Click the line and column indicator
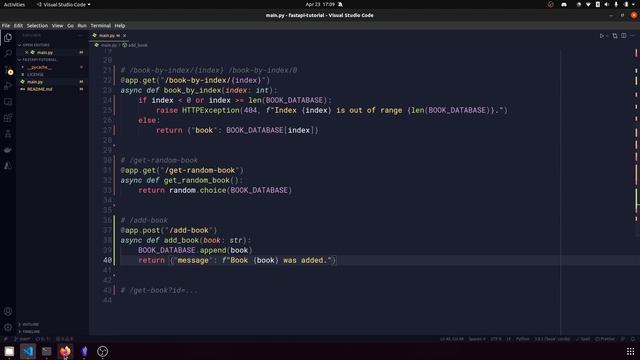 click(x=452, y=339)
